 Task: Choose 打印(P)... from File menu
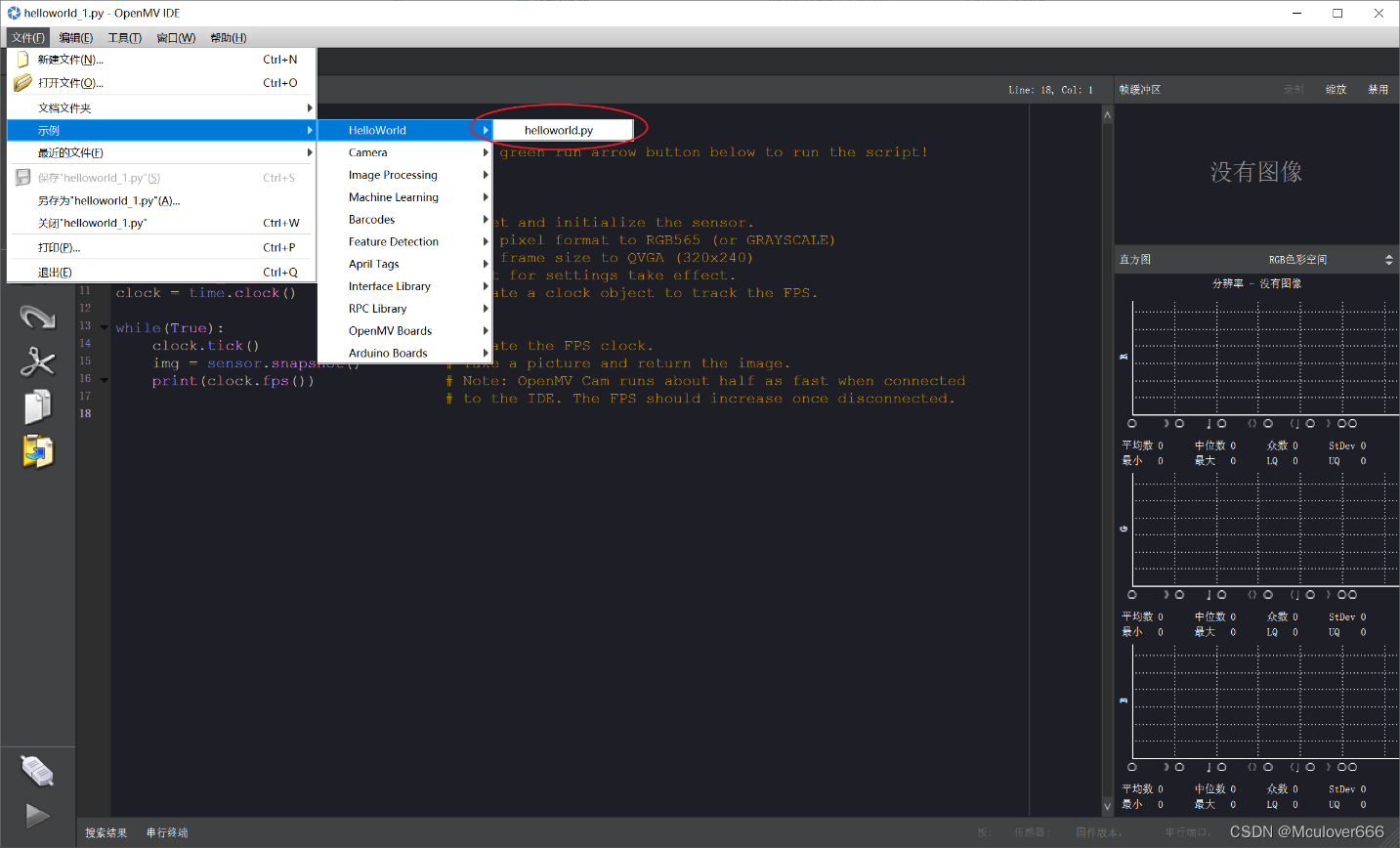161,247
